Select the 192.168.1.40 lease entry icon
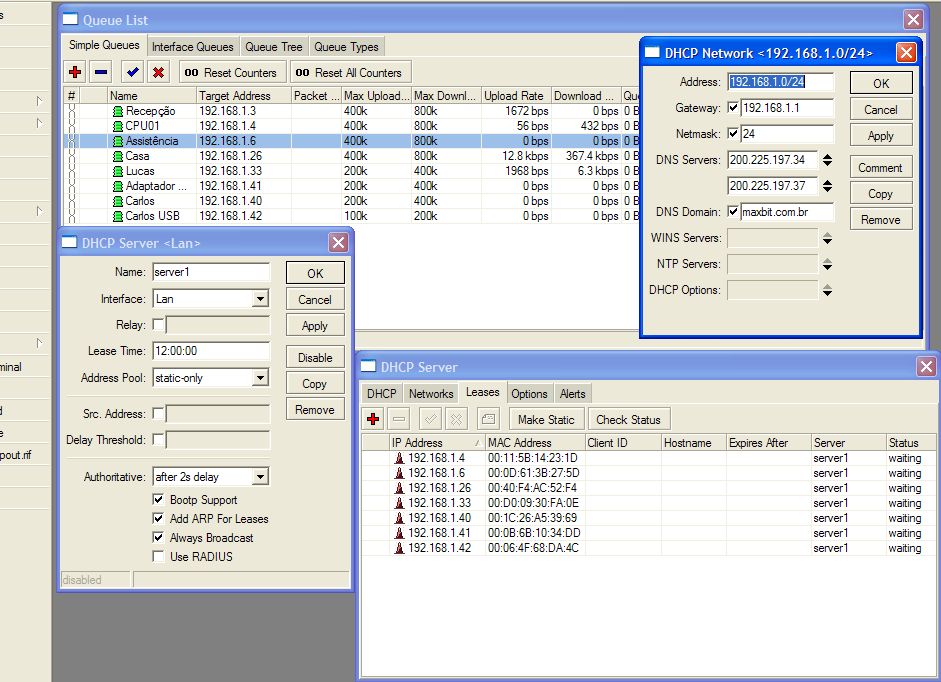The image size is (941, 682). (x=399, y=518)
